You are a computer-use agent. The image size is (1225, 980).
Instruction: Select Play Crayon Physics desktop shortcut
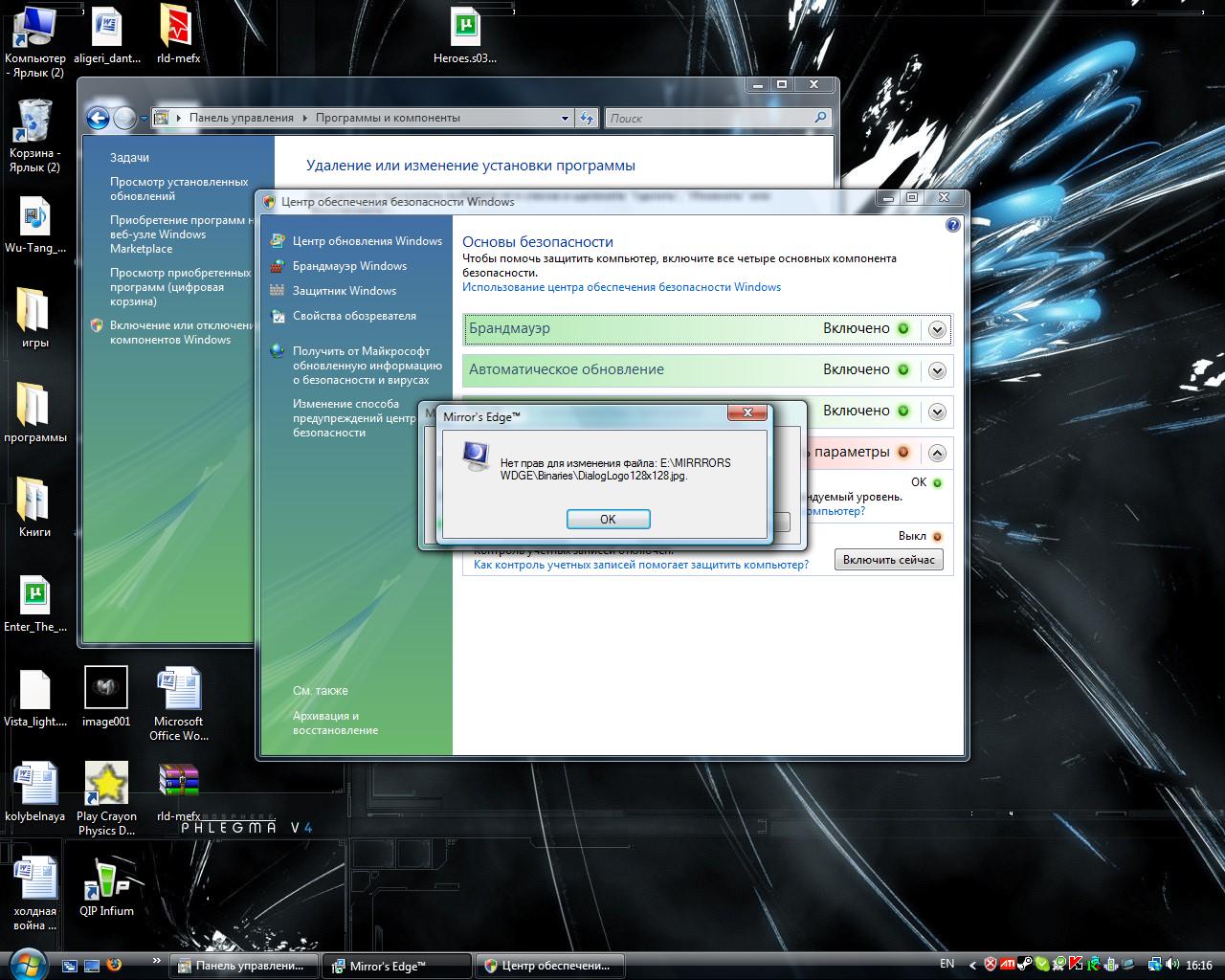(x=106, y=798)
